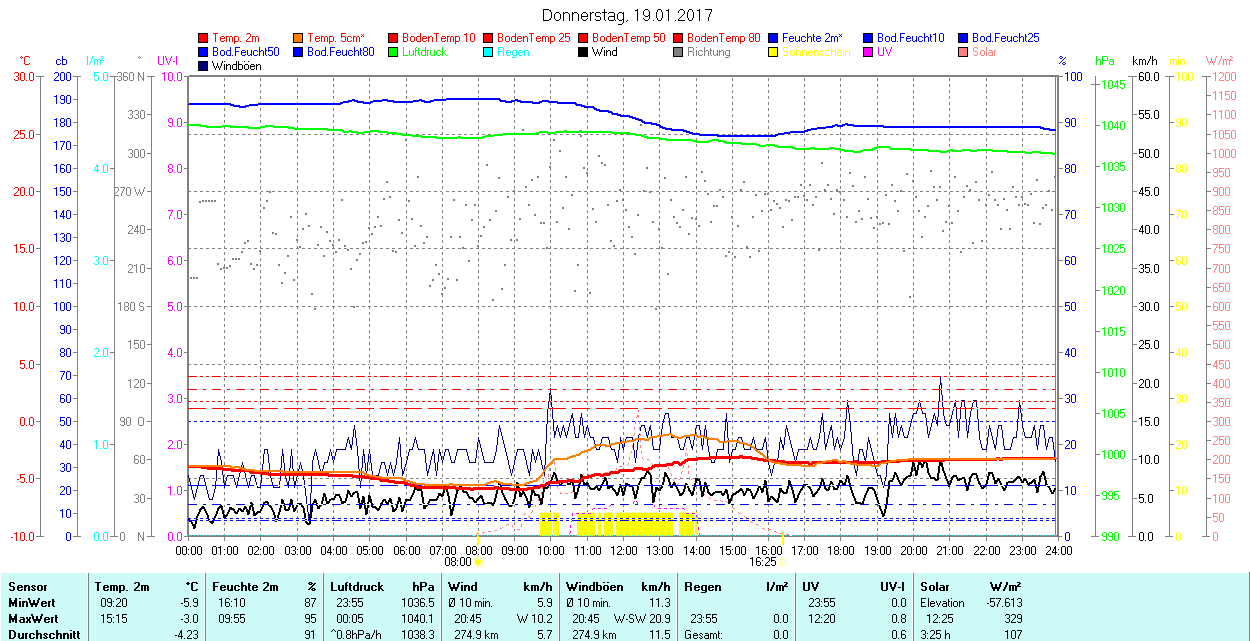Click the red Temp. 2m legend swatch
Image resolution: width=1250 pixels, height=641 pixels.
click(204, 38)
